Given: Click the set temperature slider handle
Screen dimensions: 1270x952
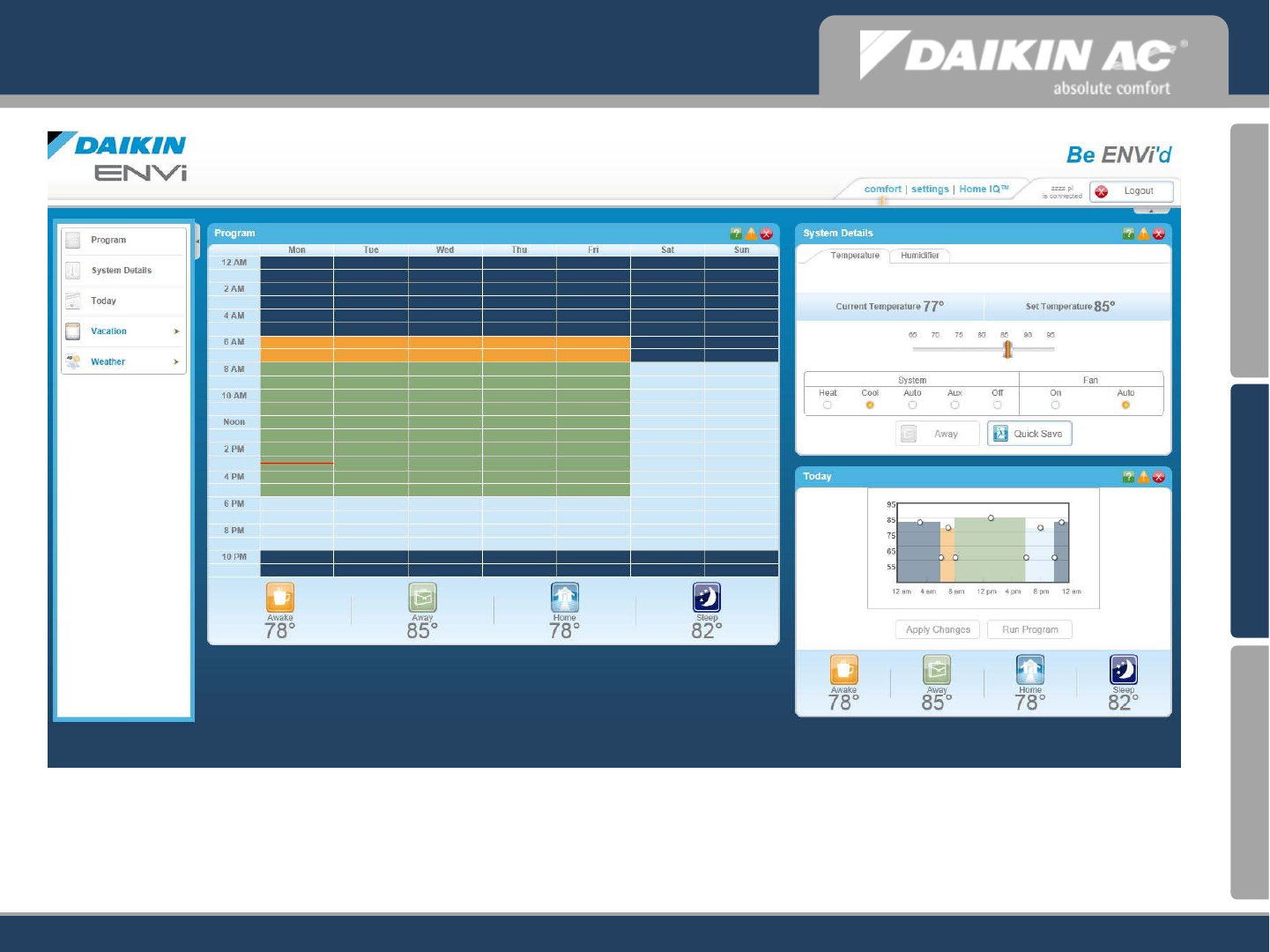Looking at the screenshot, I should (1007, 349).
